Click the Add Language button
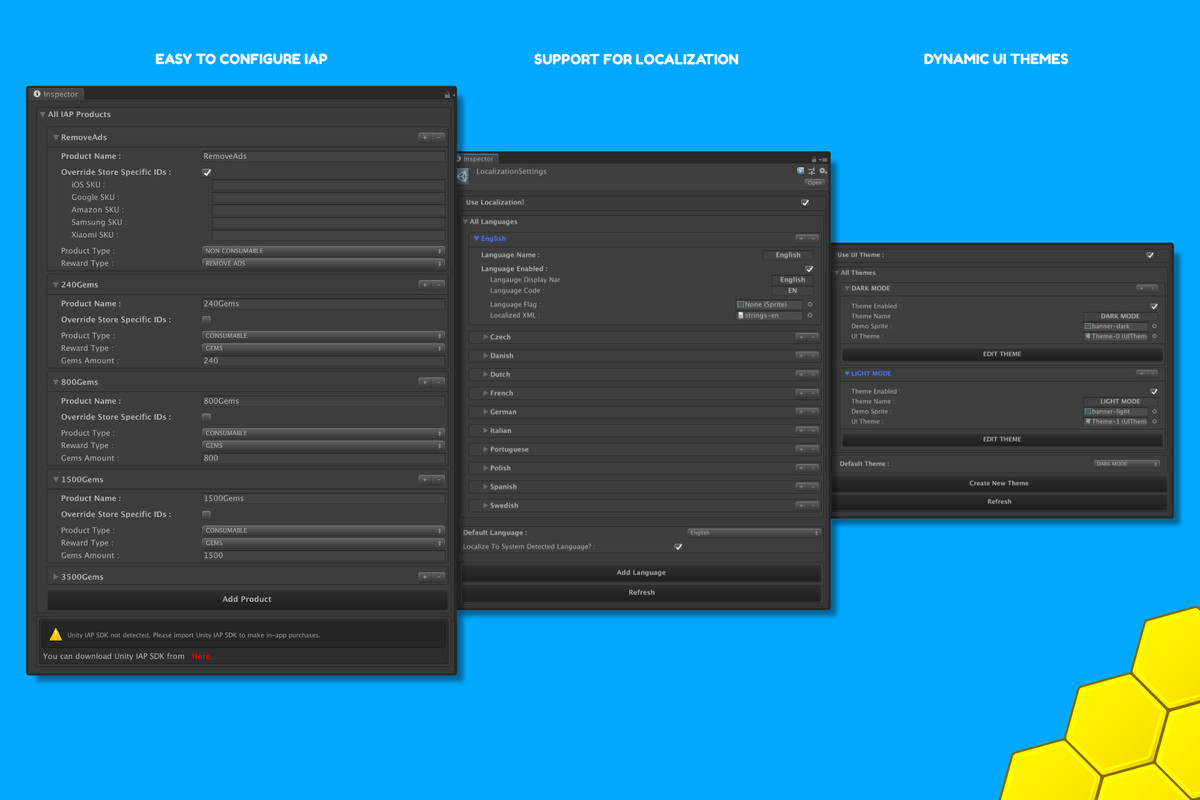 [x=641, y=572]
